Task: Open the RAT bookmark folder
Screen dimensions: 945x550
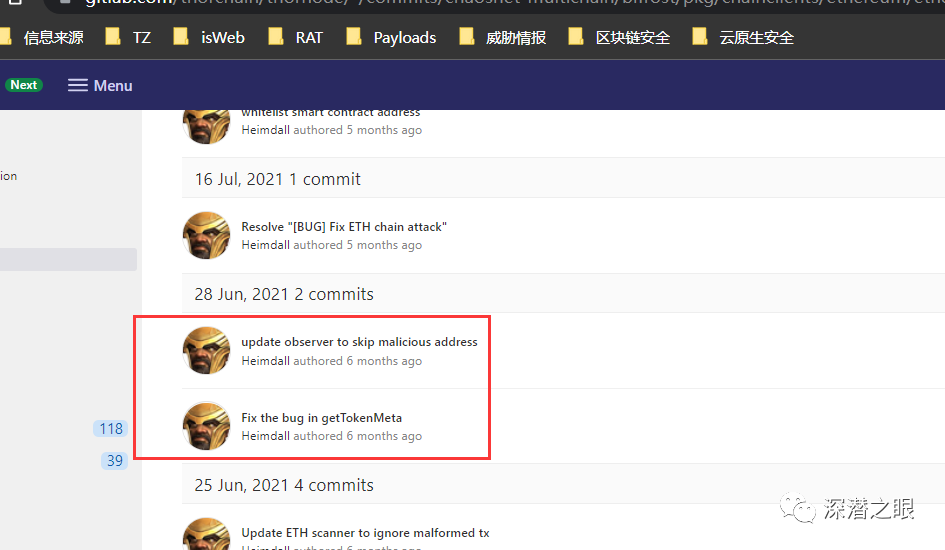Action: [295, 37]
